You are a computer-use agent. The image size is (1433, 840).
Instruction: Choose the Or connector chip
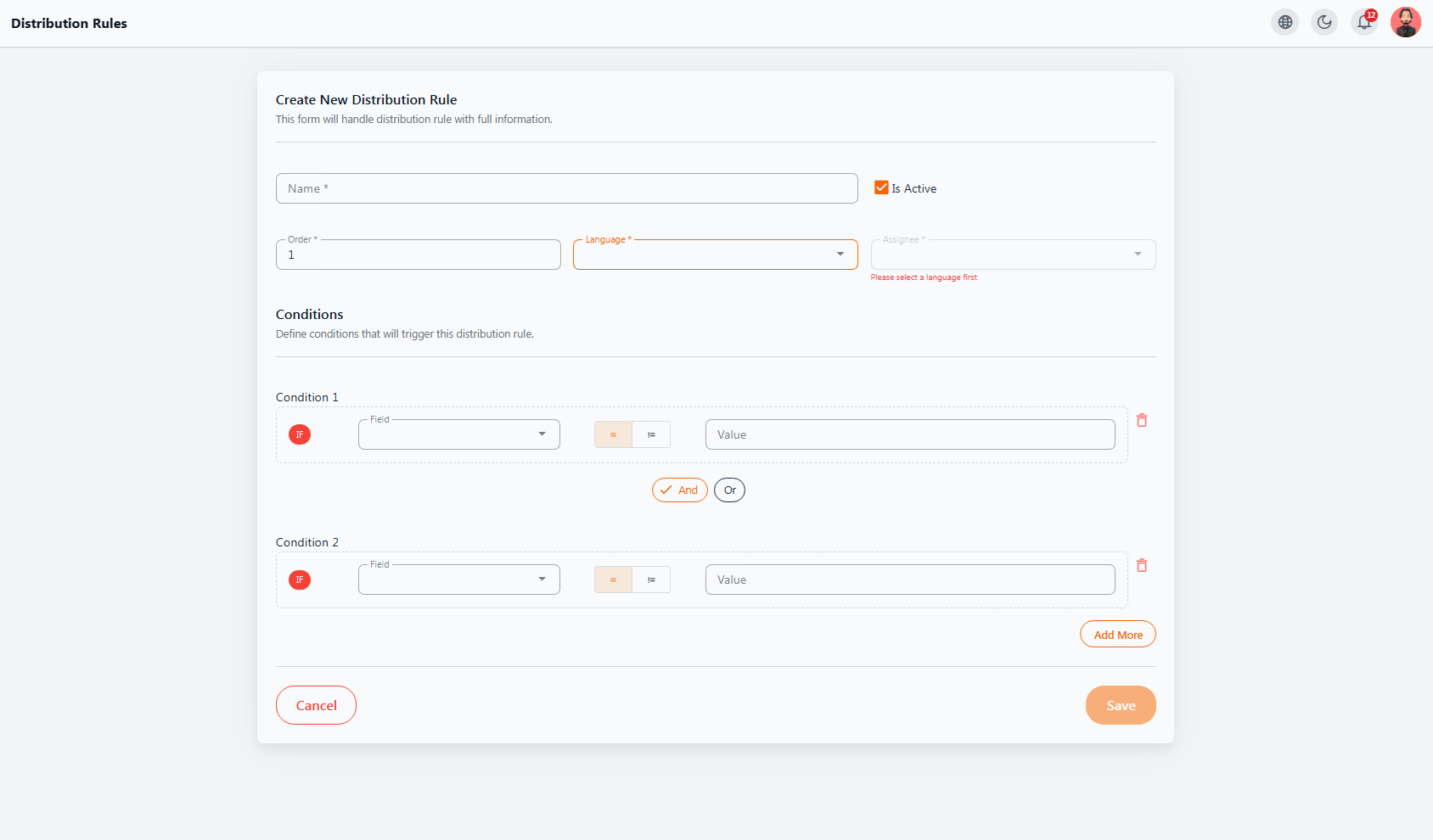(x=729, y=490)
